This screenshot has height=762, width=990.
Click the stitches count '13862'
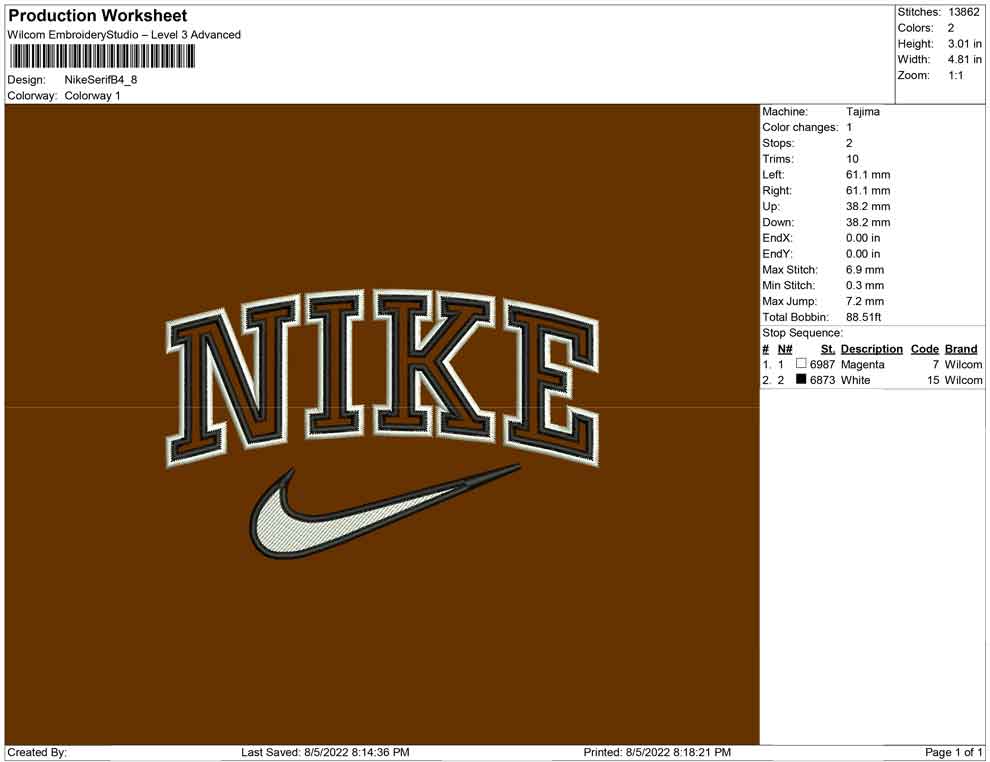point(964,12)
